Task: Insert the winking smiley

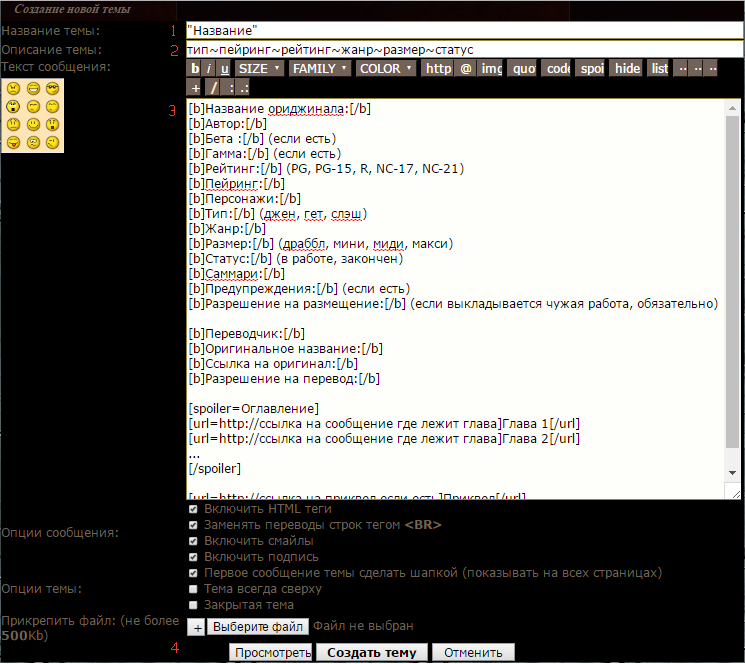Action: click(52, 142)
